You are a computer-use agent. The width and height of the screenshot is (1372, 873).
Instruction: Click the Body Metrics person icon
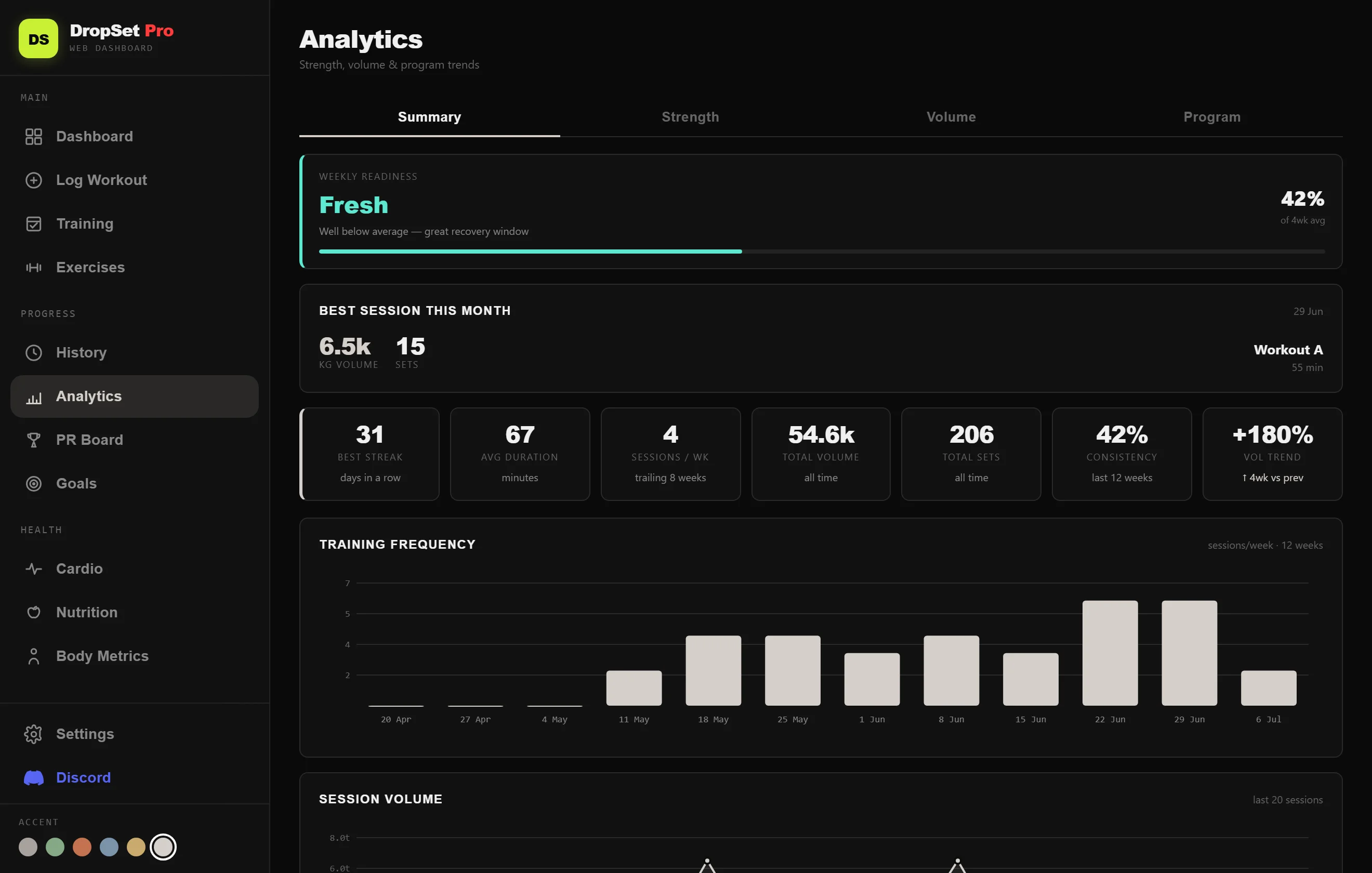(34, 656)
